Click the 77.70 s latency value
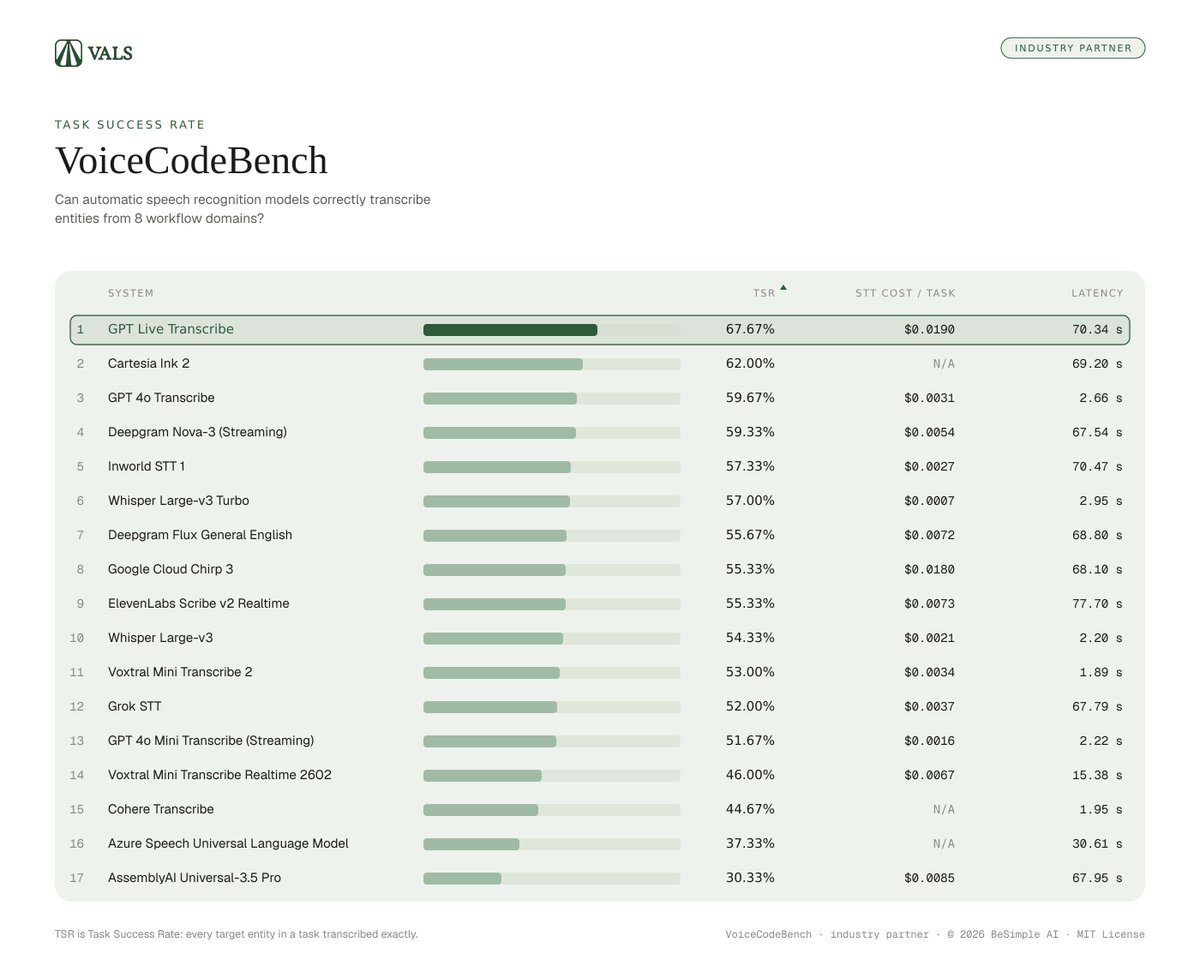Screen dimensions: 1200x960 click(x=1097, y=604)
